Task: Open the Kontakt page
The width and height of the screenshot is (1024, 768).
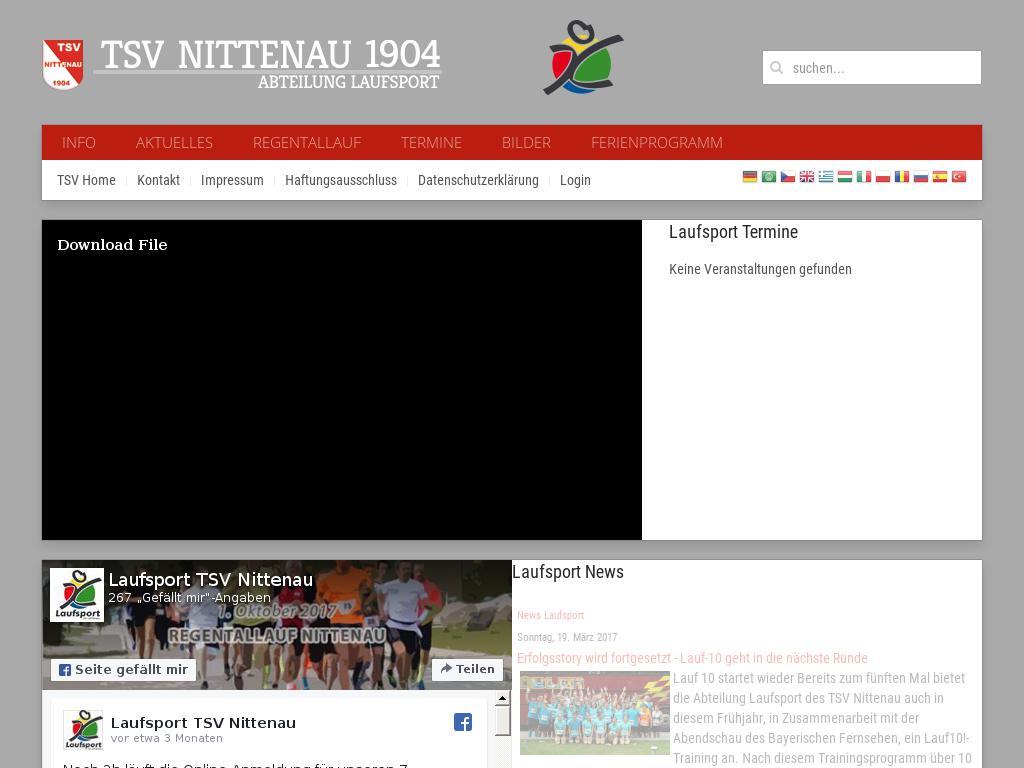Action: 158,180
